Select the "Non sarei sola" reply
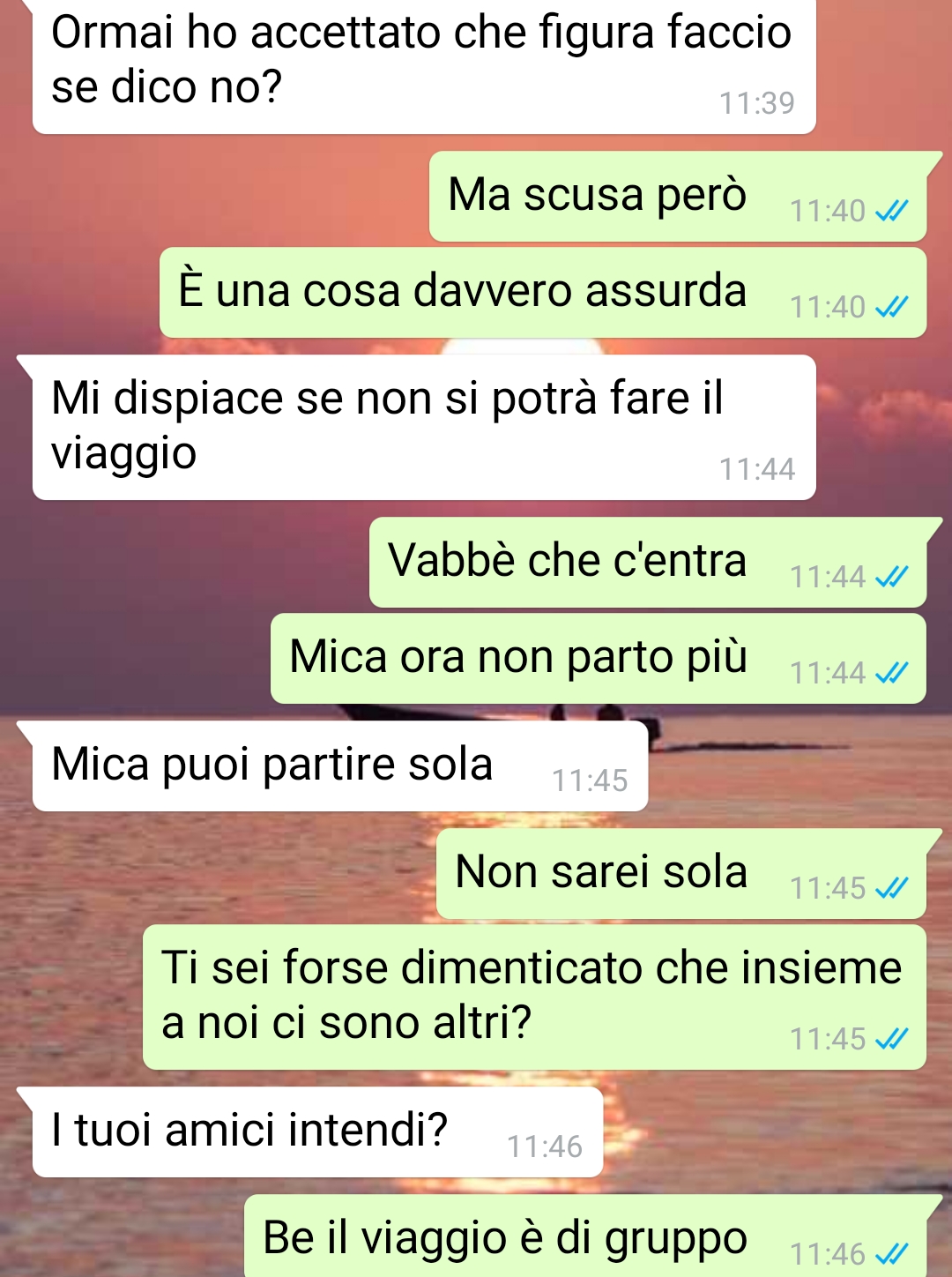The image size is (952, 1277). [681, 874]
